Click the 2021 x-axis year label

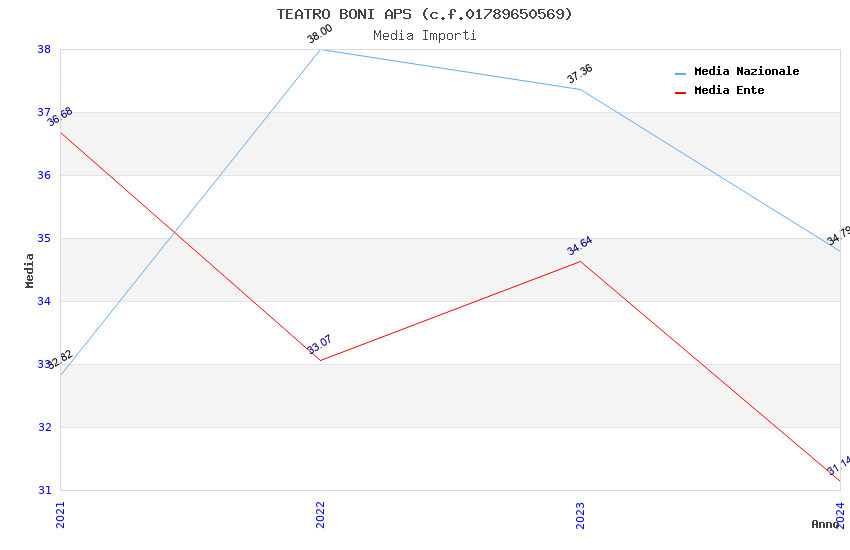click(60, 514)
